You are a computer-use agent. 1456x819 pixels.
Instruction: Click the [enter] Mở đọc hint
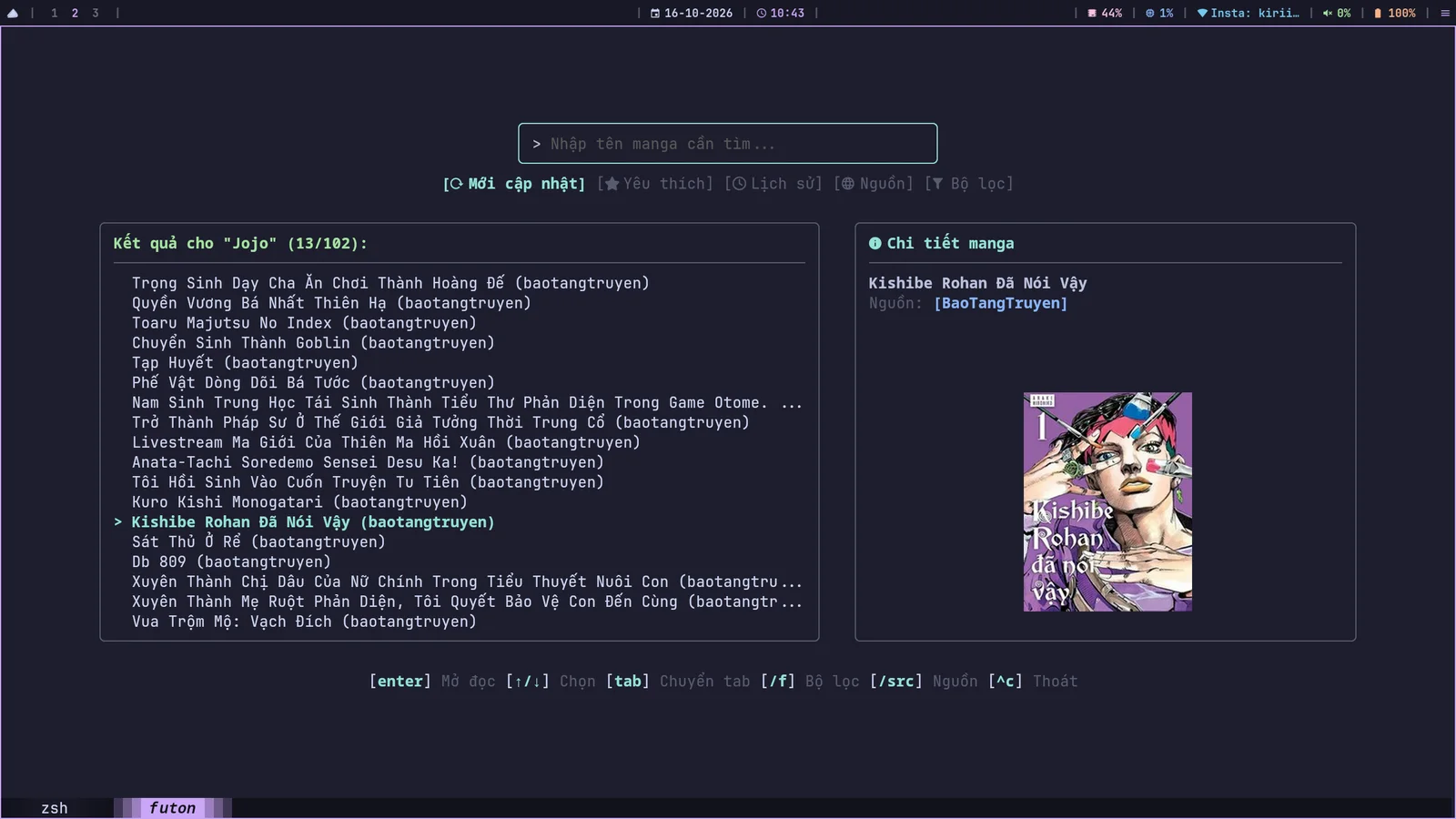click(432, 682)
